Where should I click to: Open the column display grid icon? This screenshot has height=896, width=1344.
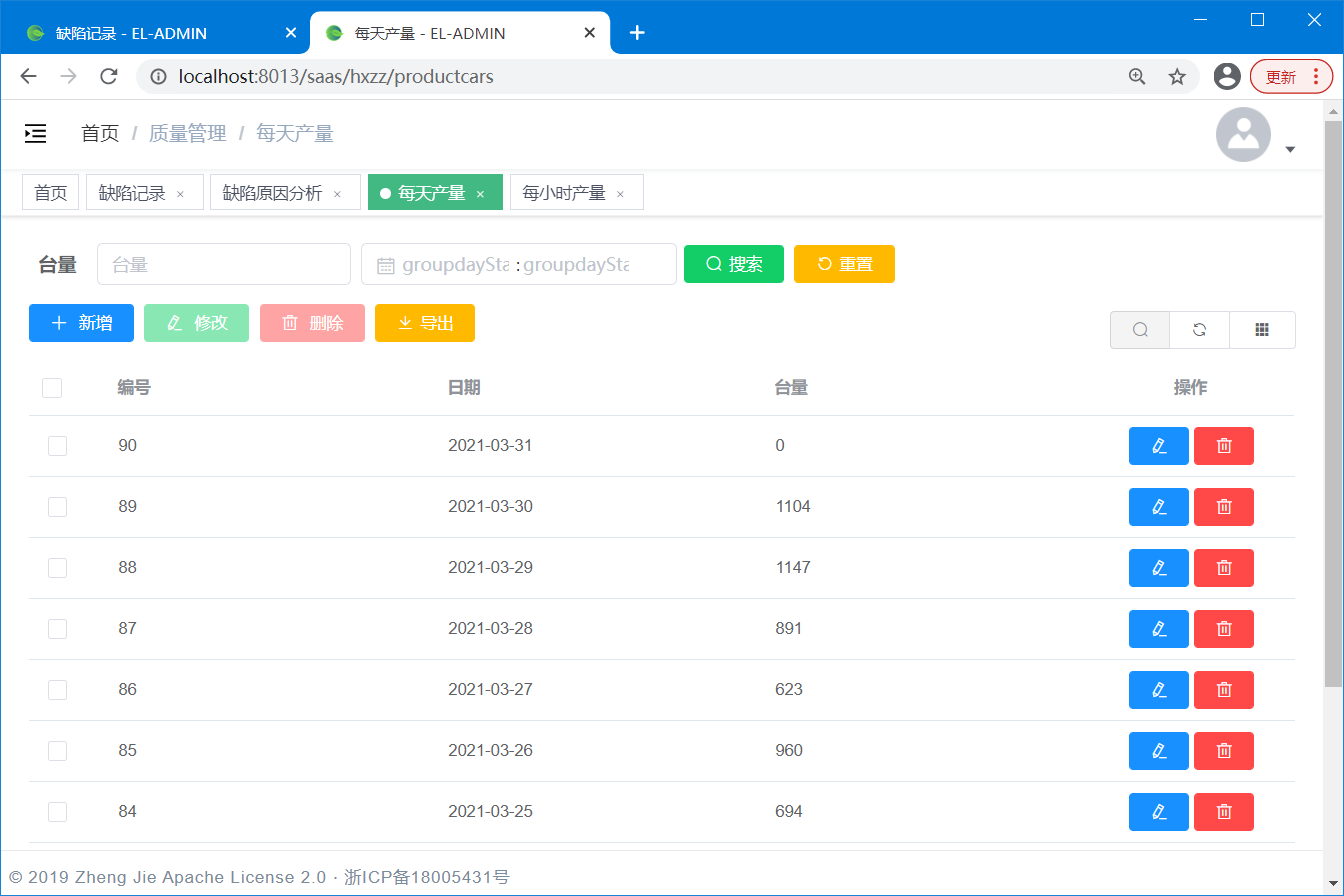pyautogui.click(x=1262, y=330)
